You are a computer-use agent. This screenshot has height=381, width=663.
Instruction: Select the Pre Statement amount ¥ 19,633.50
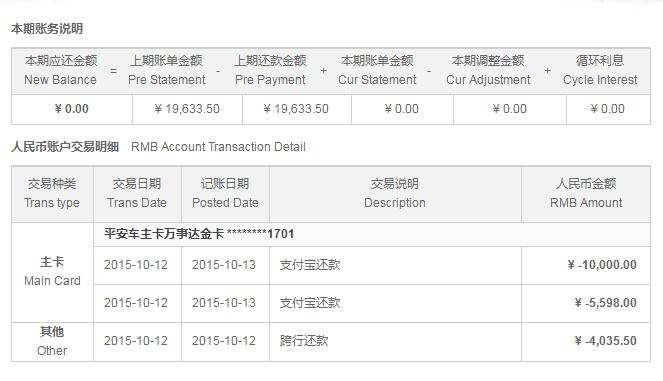187,109
